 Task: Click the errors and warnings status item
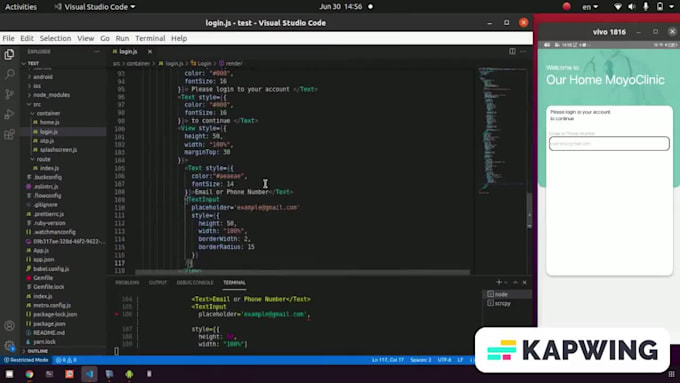pos(66,360)
